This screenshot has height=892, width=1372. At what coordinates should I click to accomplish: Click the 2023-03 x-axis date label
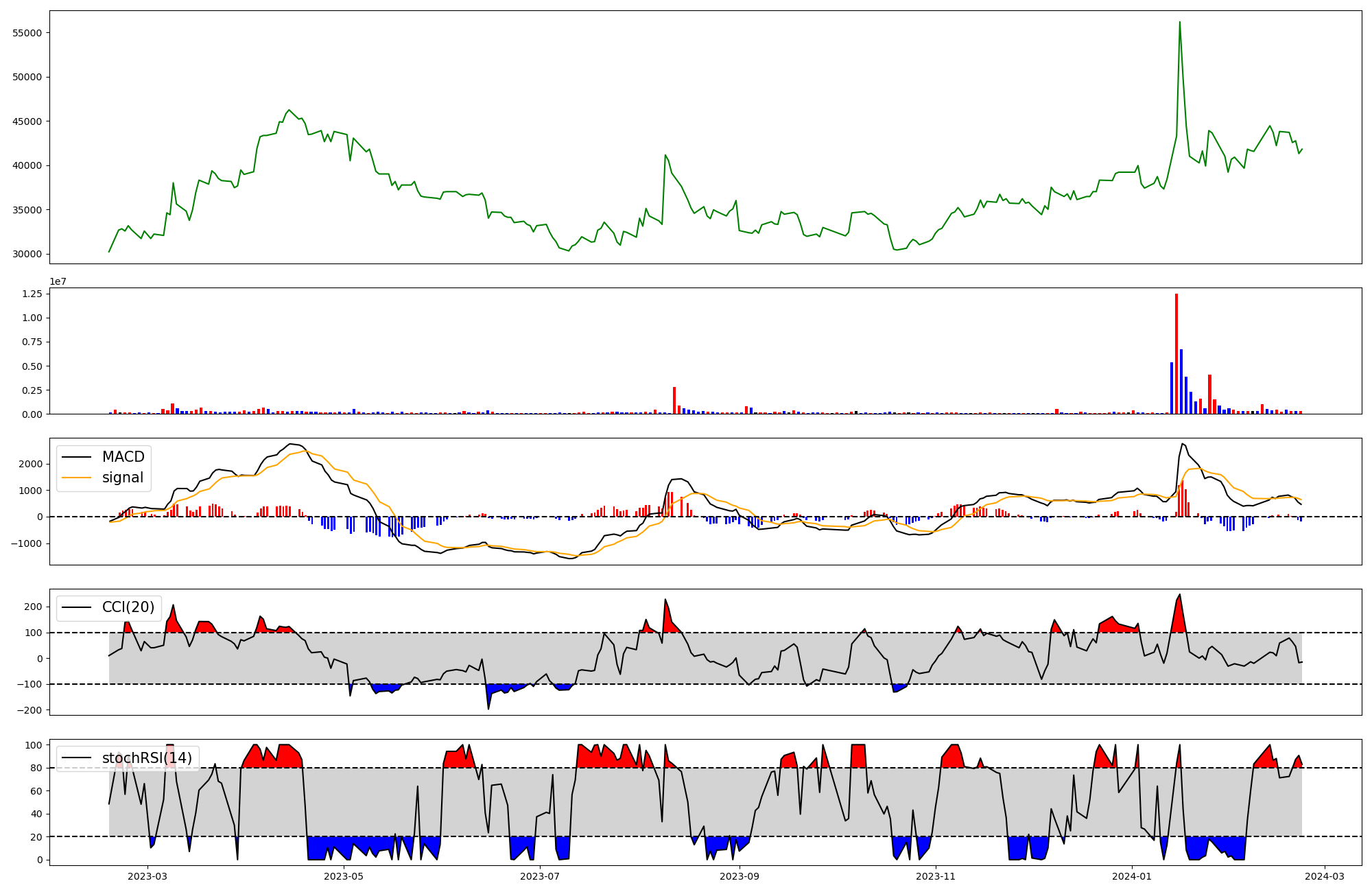point(147,876)
